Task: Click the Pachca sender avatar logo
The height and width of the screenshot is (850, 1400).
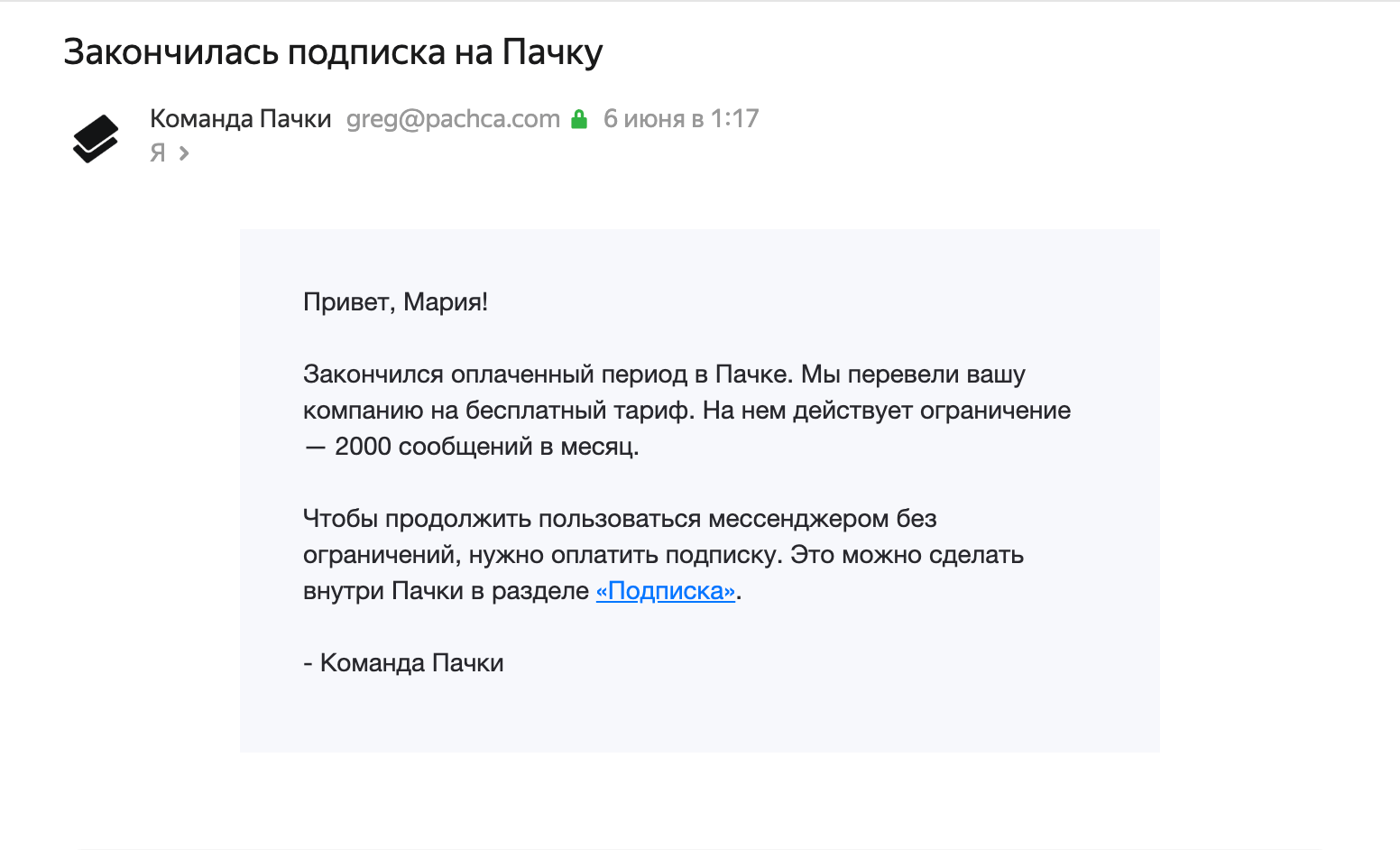Action: click(96, 139)
